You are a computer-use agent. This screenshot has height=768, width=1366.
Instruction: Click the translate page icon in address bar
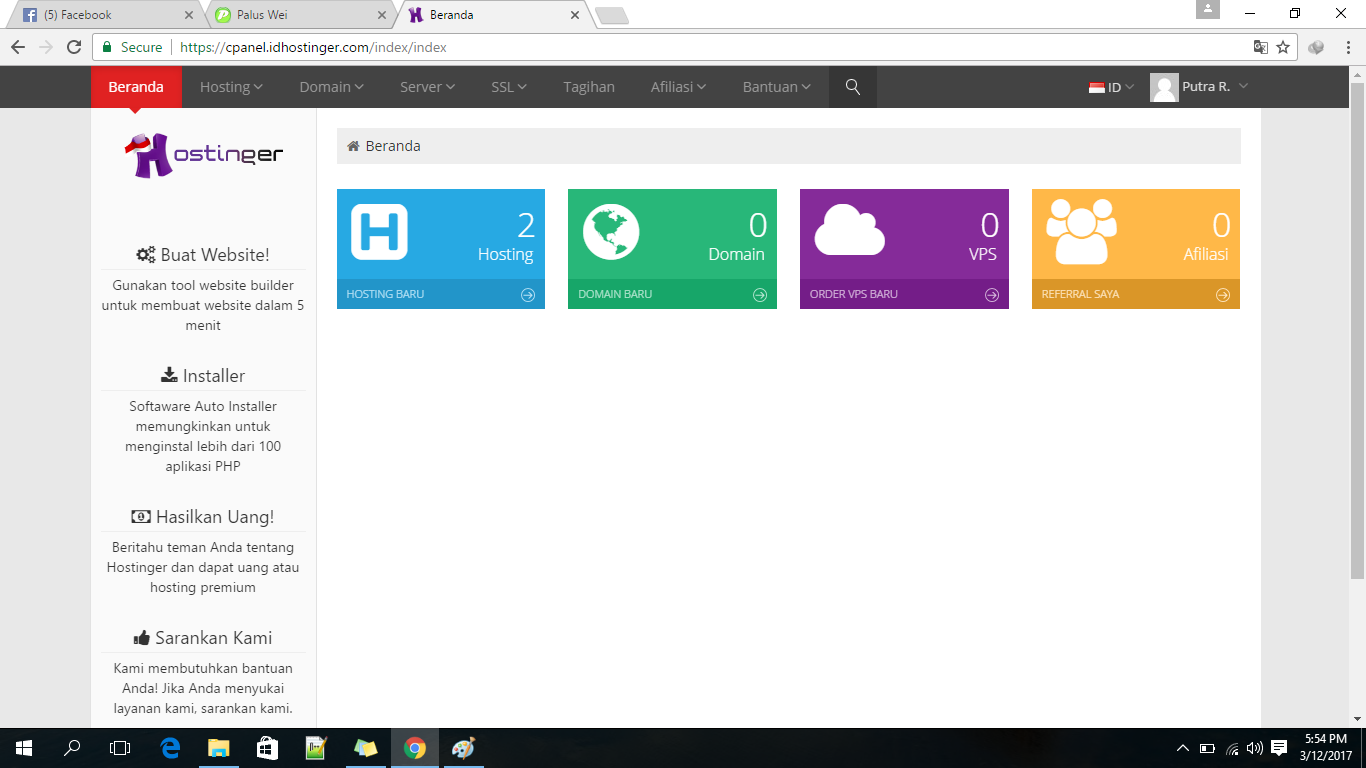pos(1261,47)
